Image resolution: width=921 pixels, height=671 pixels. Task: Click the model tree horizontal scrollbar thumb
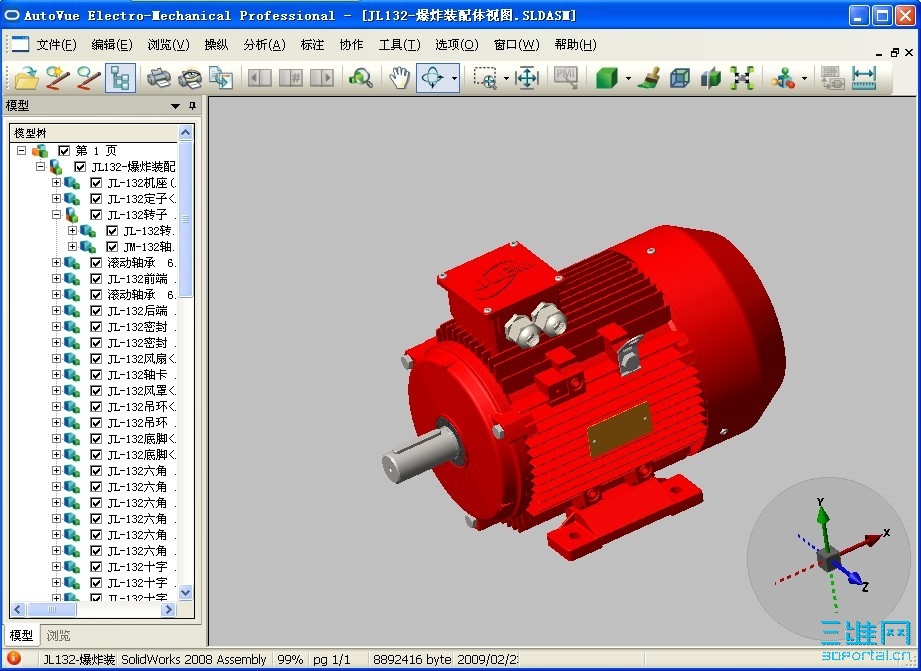(x=51, y=609)
